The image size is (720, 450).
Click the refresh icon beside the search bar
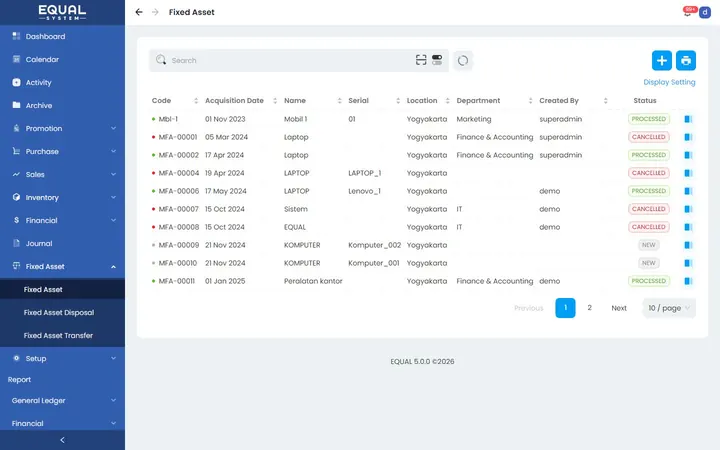tap(463, 61)
